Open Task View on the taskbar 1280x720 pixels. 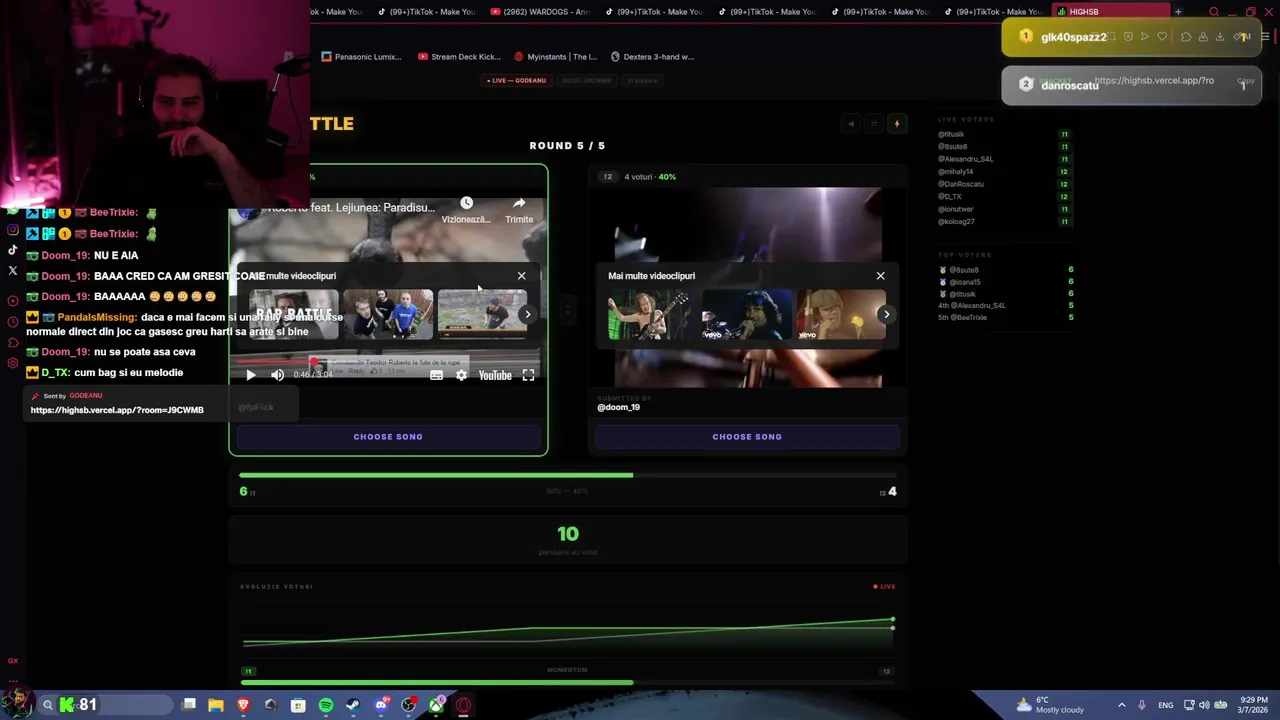(189, 705)
